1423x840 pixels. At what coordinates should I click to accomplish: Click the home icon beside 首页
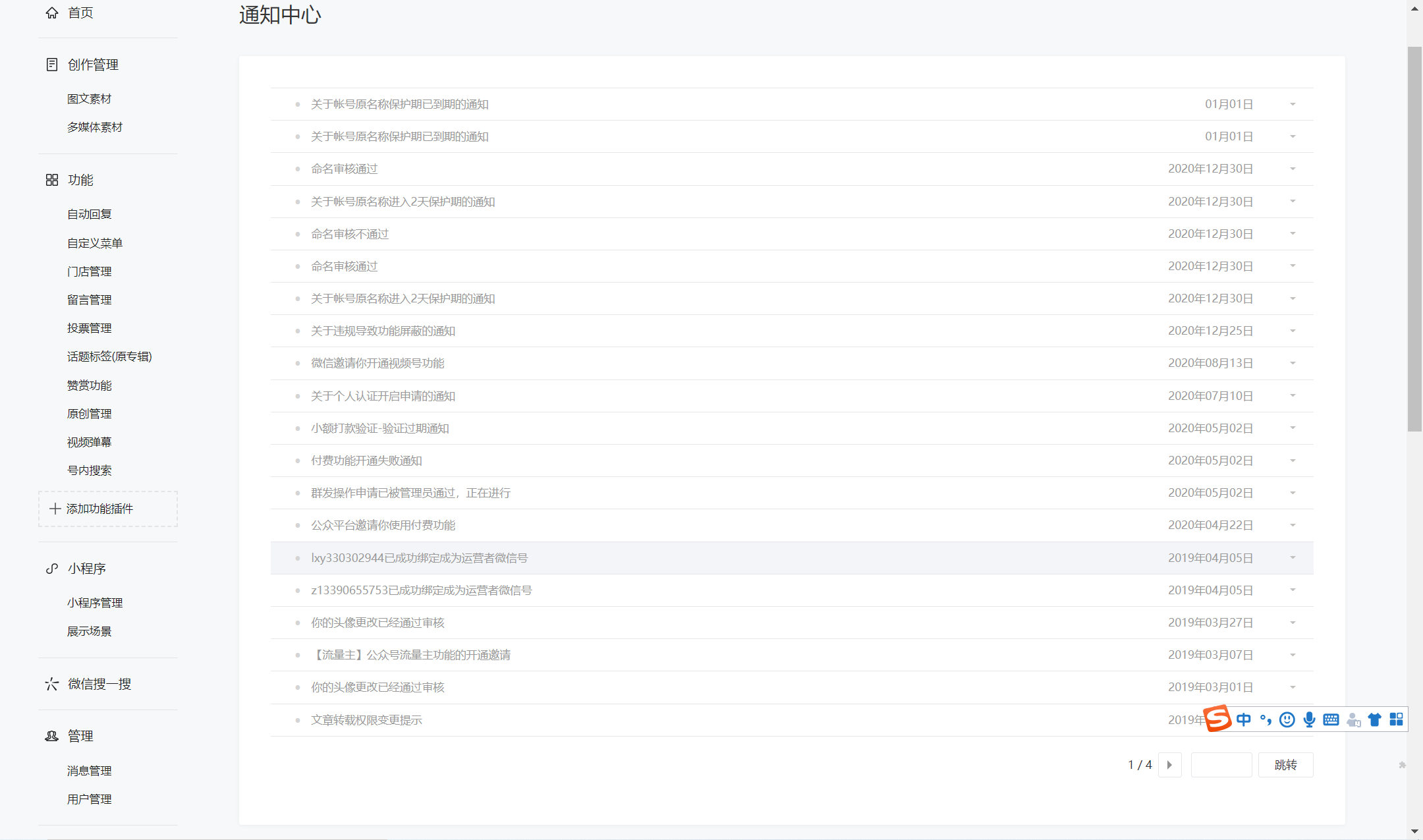52,13
